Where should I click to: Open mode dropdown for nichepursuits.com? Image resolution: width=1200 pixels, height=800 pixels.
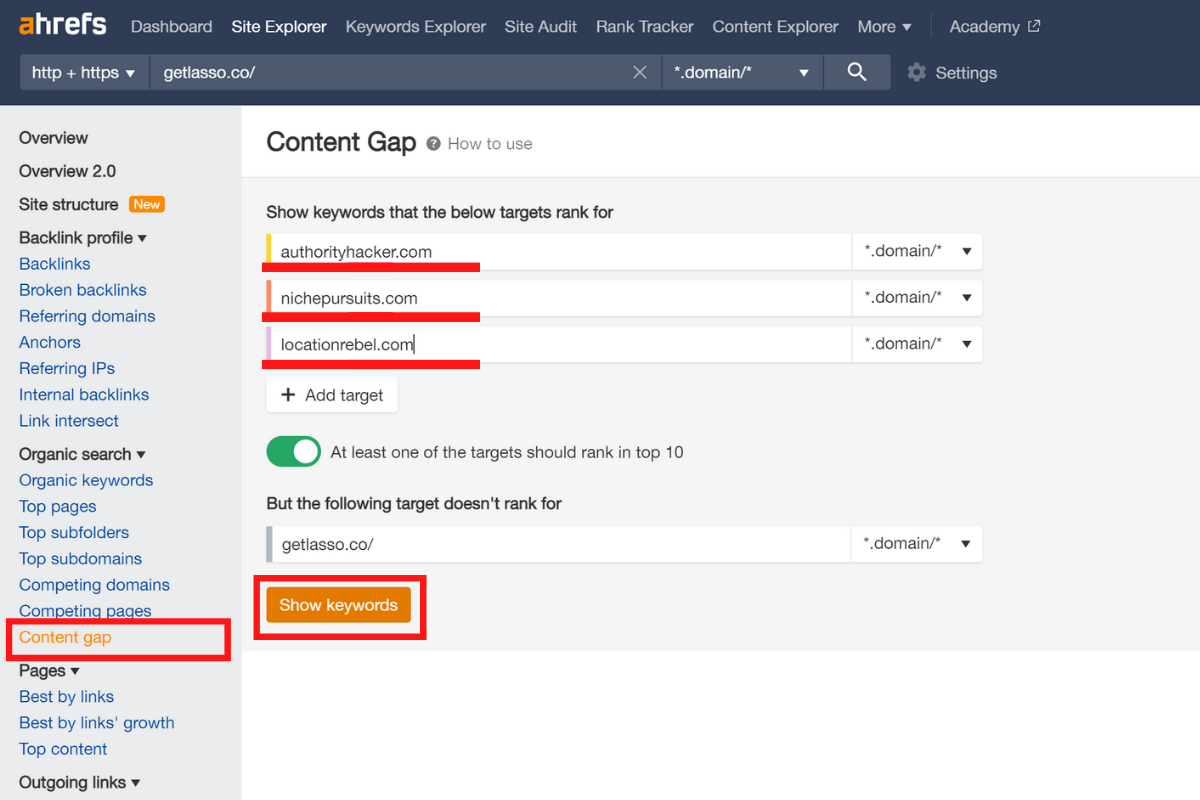tap(917, 297)
